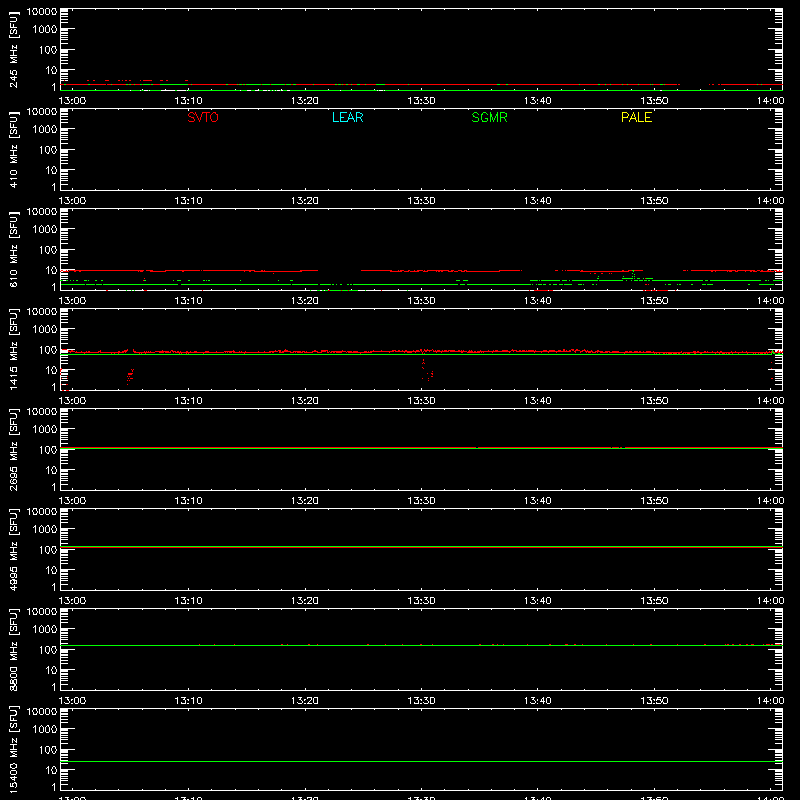Screen dimensions: 800x800
Task: Click the 13:40 tick under the 610 MHz plot
Action: (x=538, y=301)
